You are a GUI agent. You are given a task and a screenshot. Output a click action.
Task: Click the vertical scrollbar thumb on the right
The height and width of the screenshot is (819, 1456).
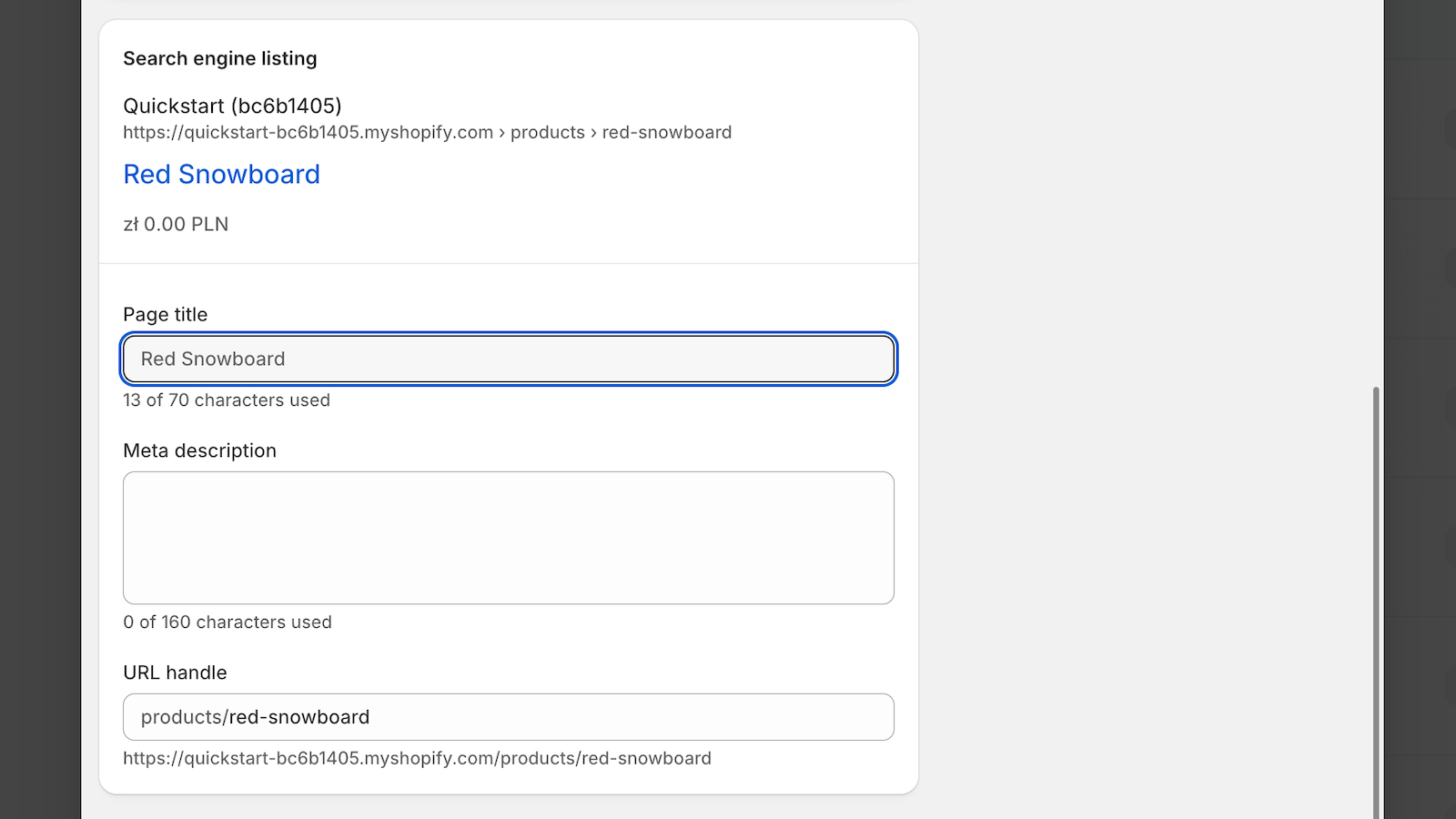tap(1376, 602)
